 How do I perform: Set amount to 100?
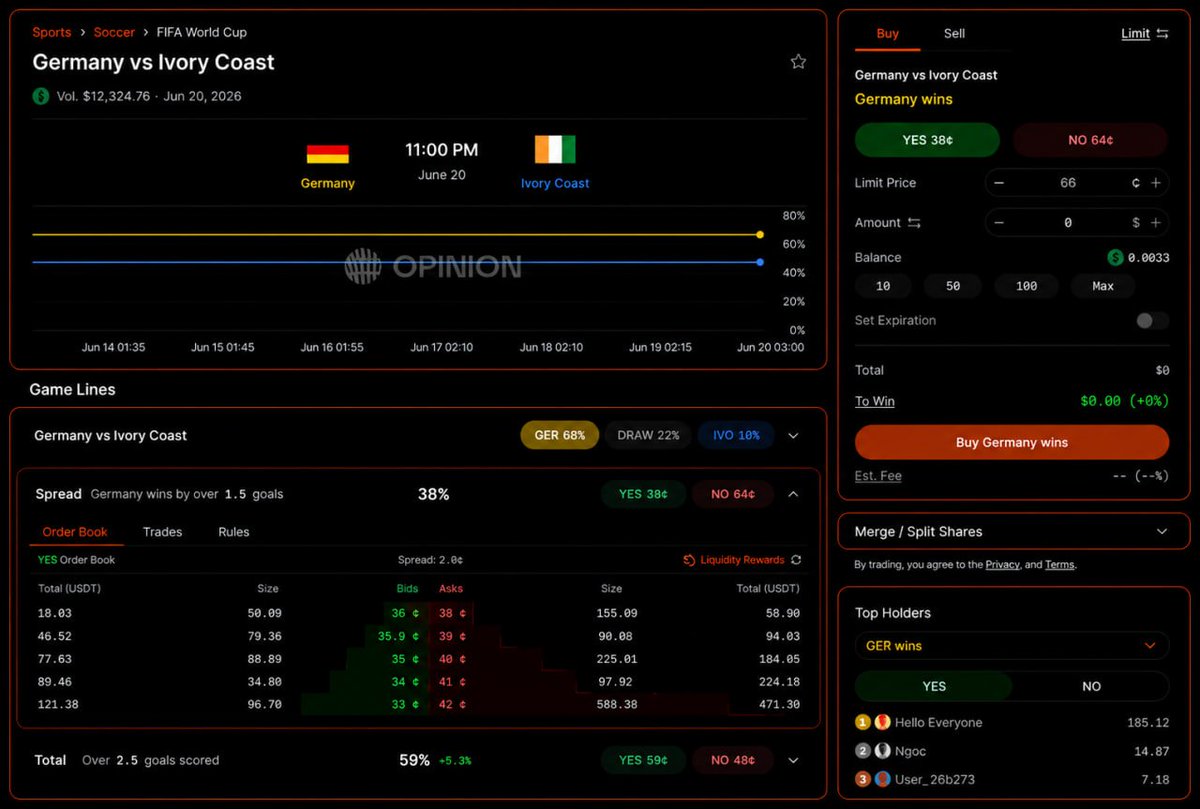[1026, 286]
